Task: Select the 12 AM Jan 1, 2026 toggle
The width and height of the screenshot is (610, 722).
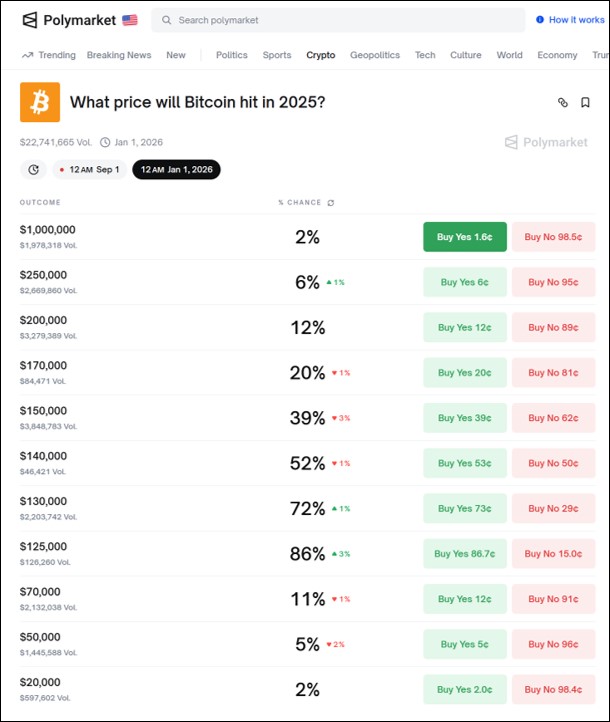Action: click(176, 170)
